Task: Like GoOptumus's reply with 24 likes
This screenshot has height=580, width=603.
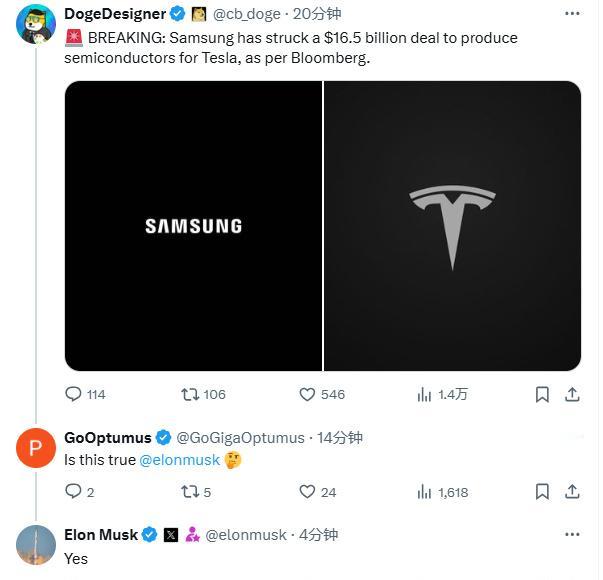Action: point(318,492)
